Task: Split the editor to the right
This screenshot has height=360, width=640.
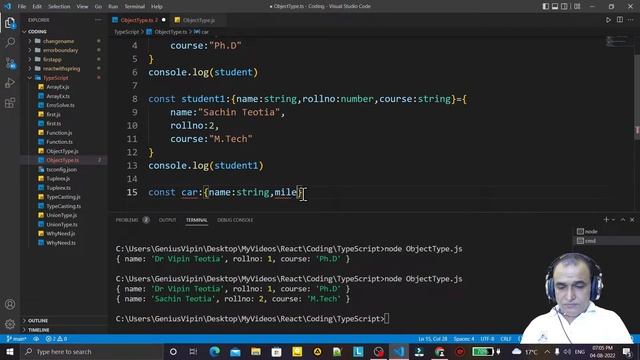Action: point(620,20)
